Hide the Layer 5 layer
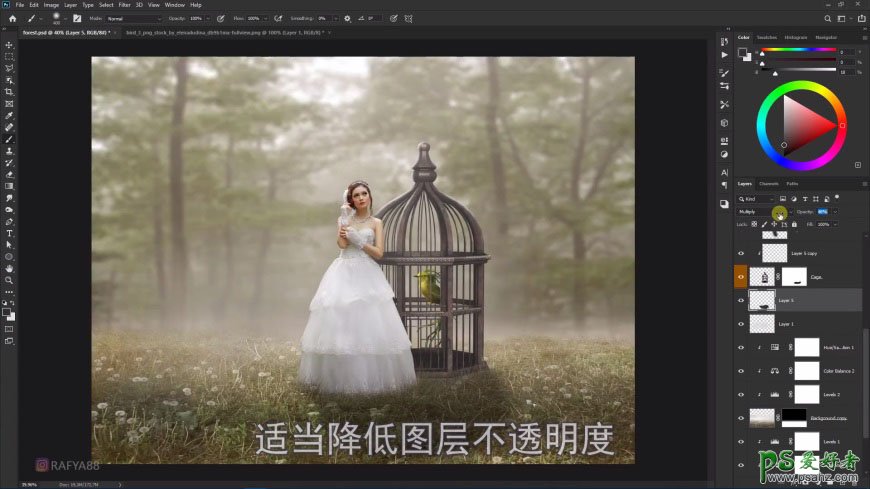The height and width of the screenshot is (489, 870). click(x=741, y=300)
